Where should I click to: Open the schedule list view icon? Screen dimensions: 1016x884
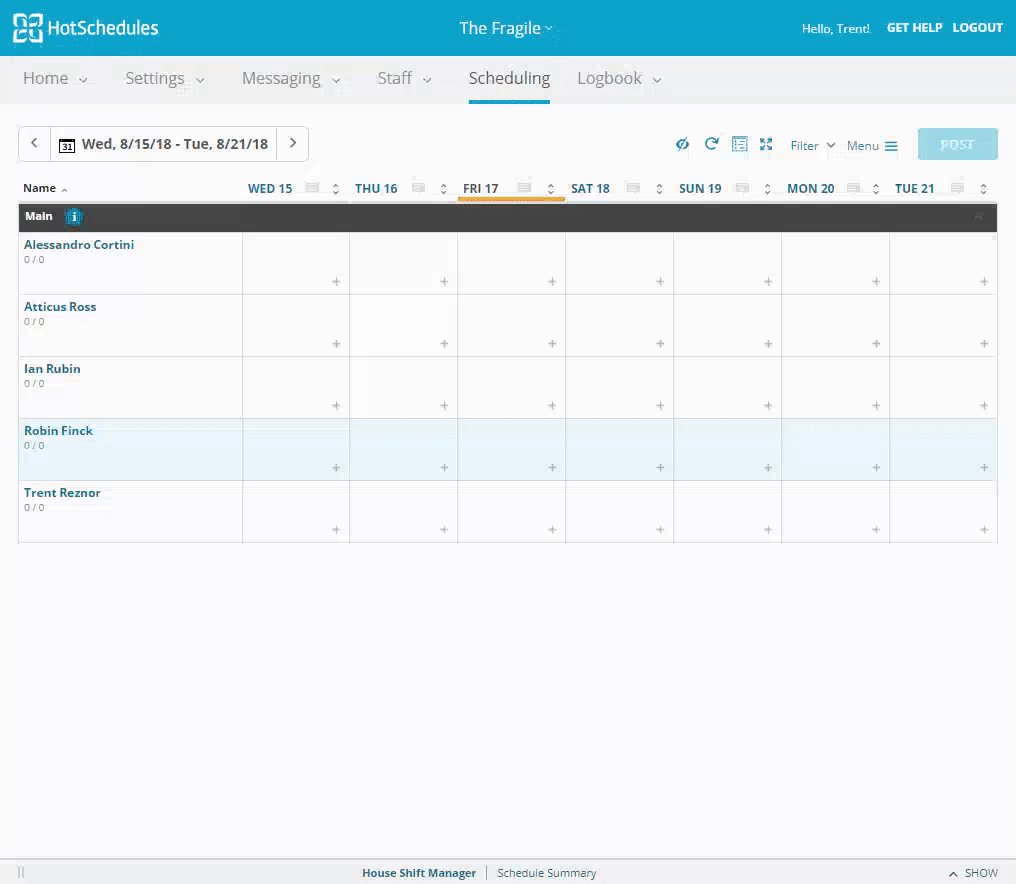[739, 144]
